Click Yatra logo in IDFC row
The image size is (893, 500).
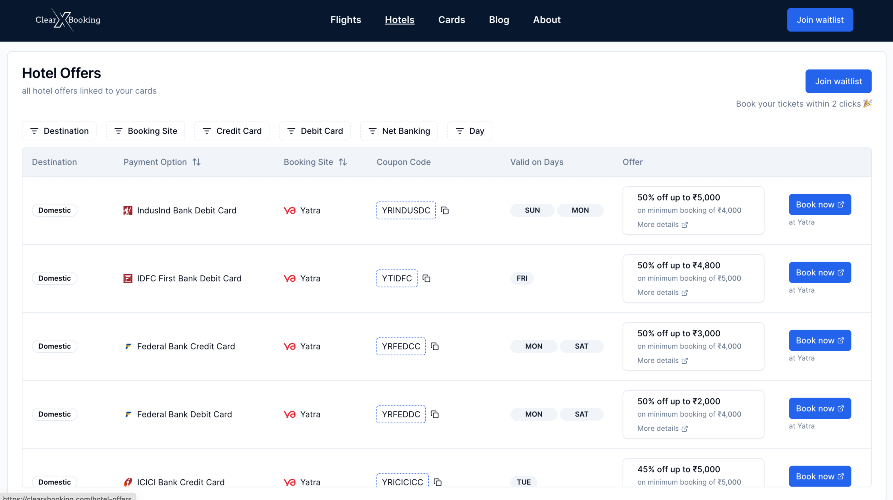click(x=289, y=278)
